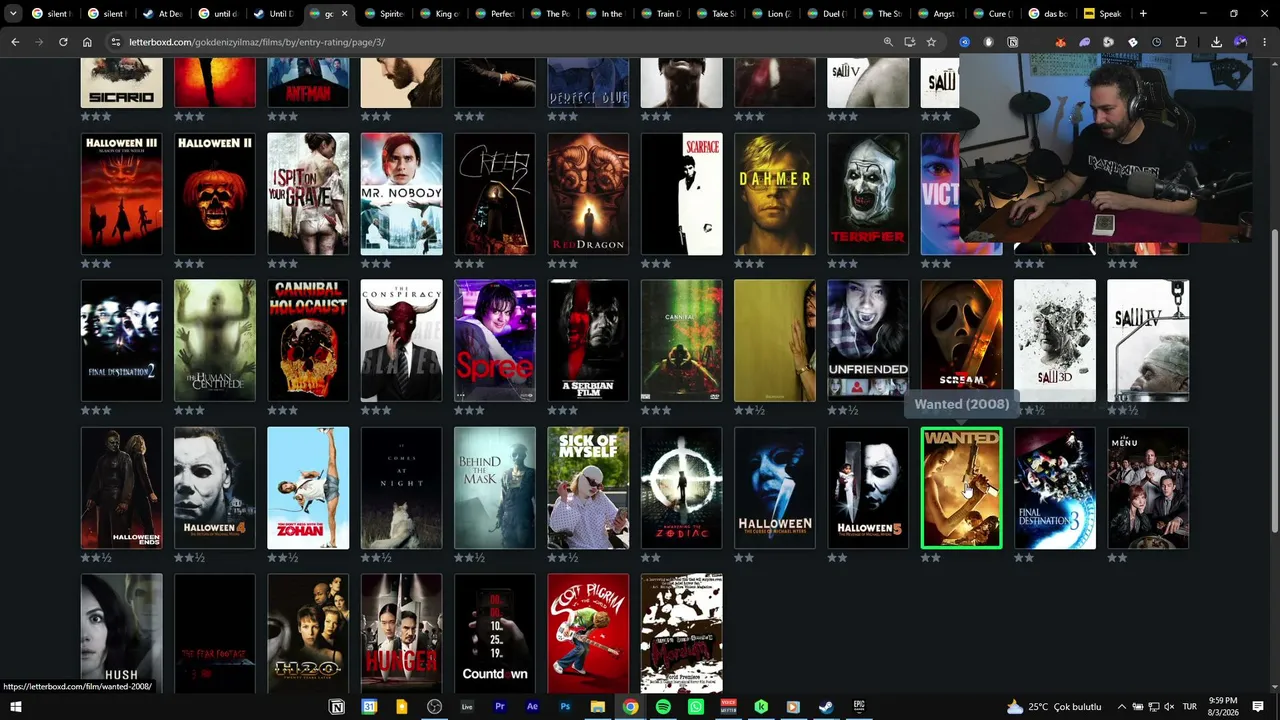This screenshot has height=720, width=1280.
Task: Open the Final Destination 3 poster
Action: 1055,488
